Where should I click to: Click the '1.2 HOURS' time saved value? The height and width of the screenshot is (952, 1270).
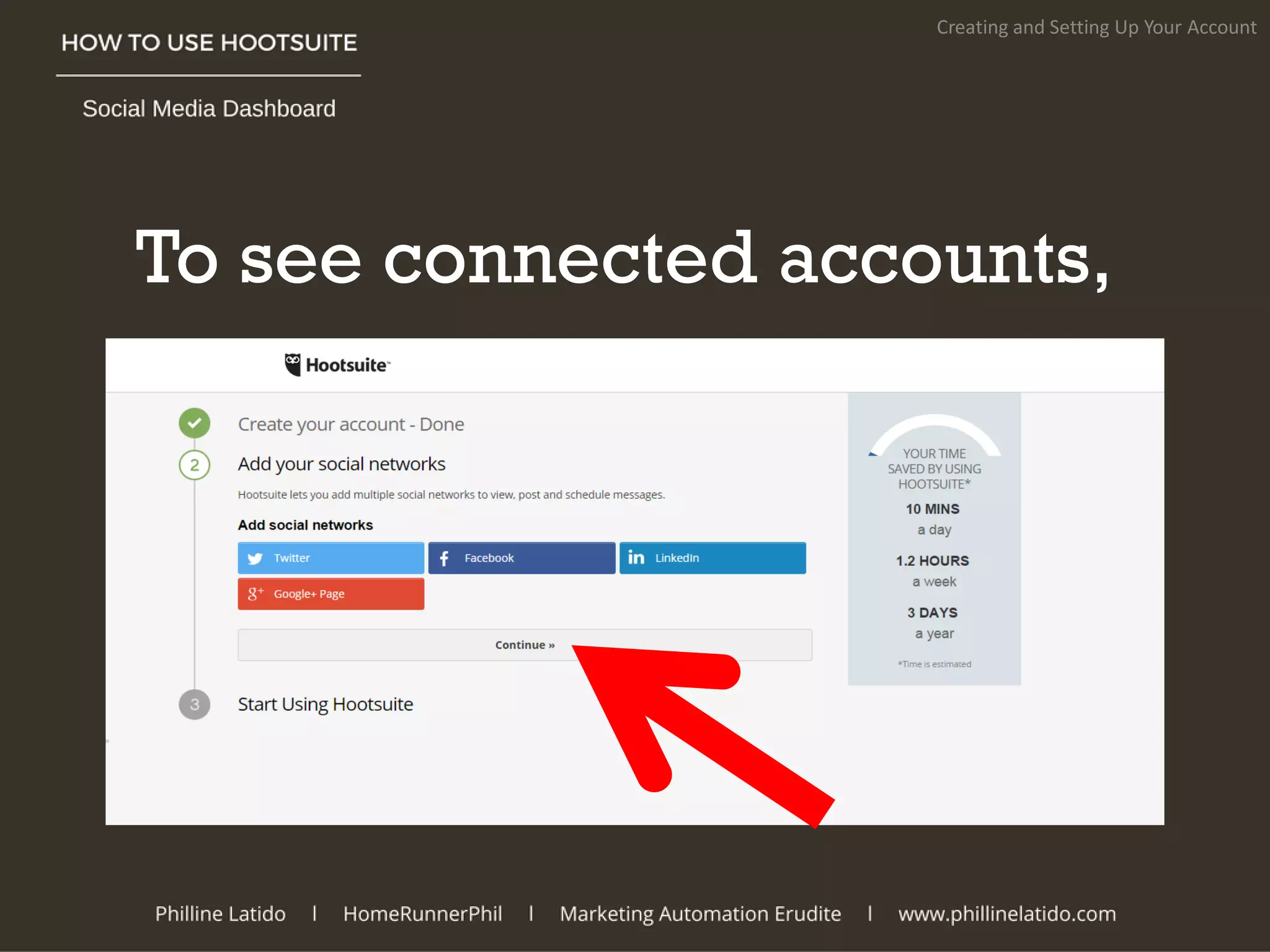tap(933, 561)
